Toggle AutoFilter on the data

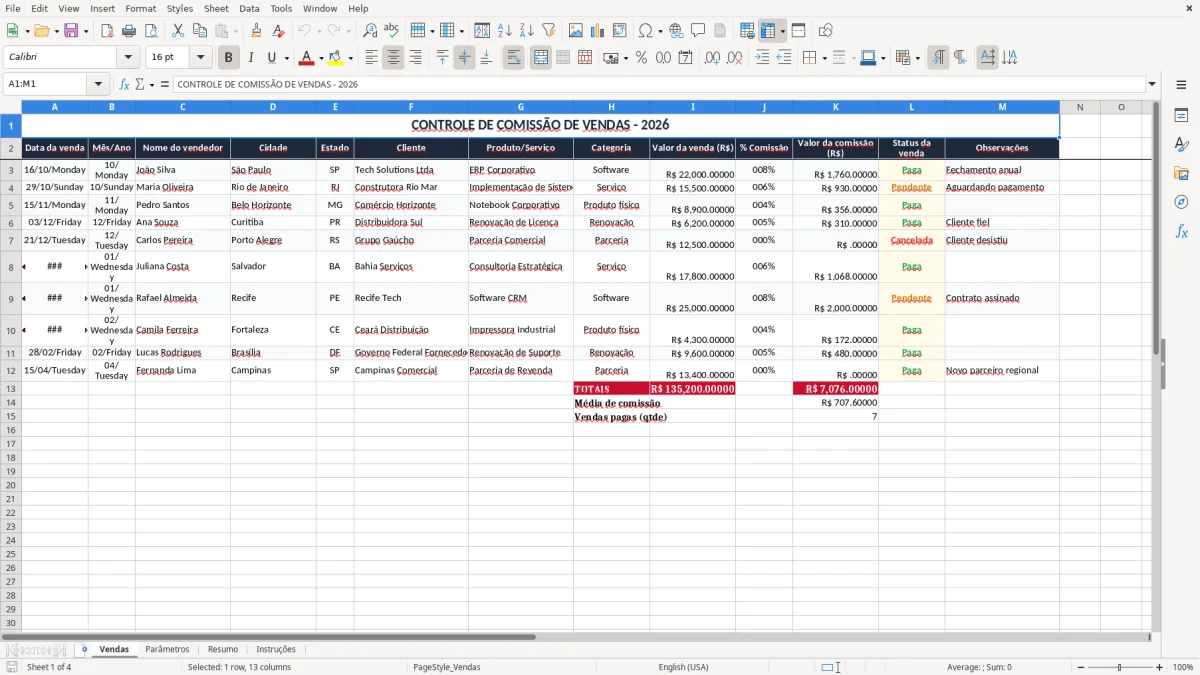[x=549, y=31]
